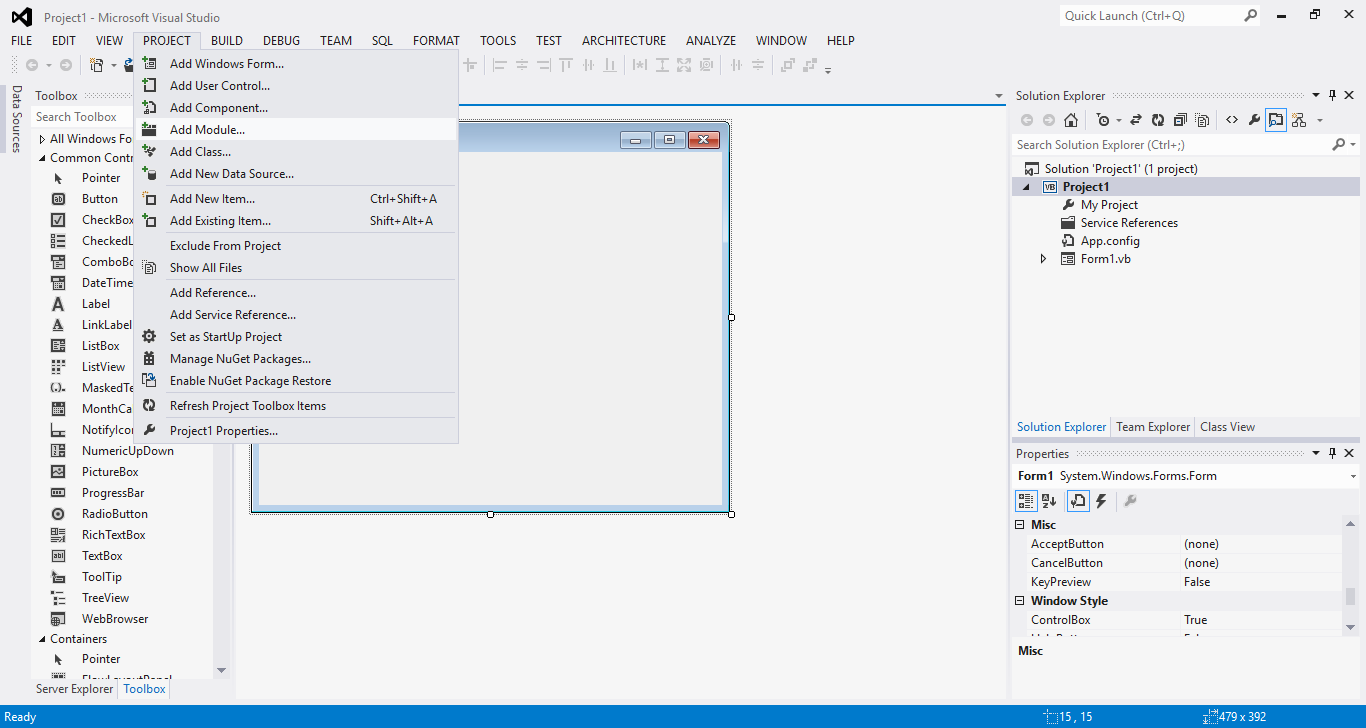The width and height of the screenshot is (1366, 728).
Task: Expand the Form1.vb node in Solution Explorer
Action: [1043, 258]
